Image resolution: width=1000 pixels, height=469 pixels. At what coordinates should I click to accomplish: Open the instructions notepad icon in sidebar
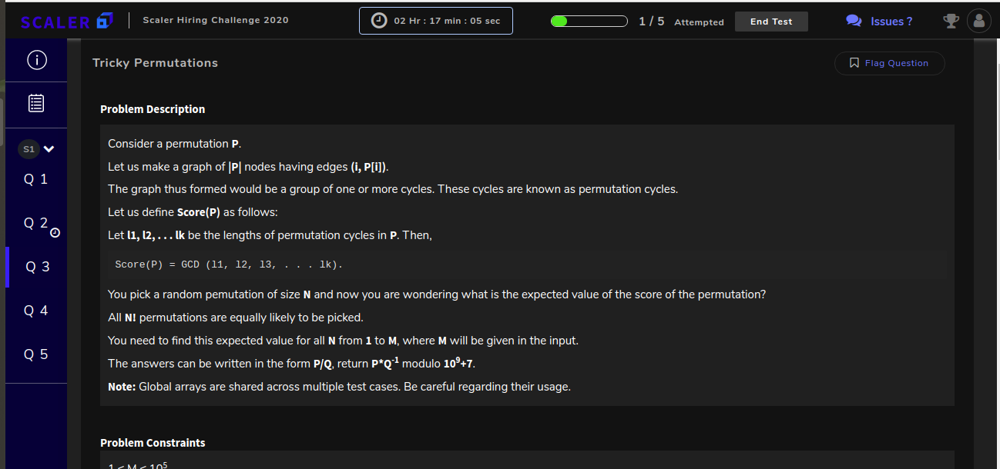(36, 103)
